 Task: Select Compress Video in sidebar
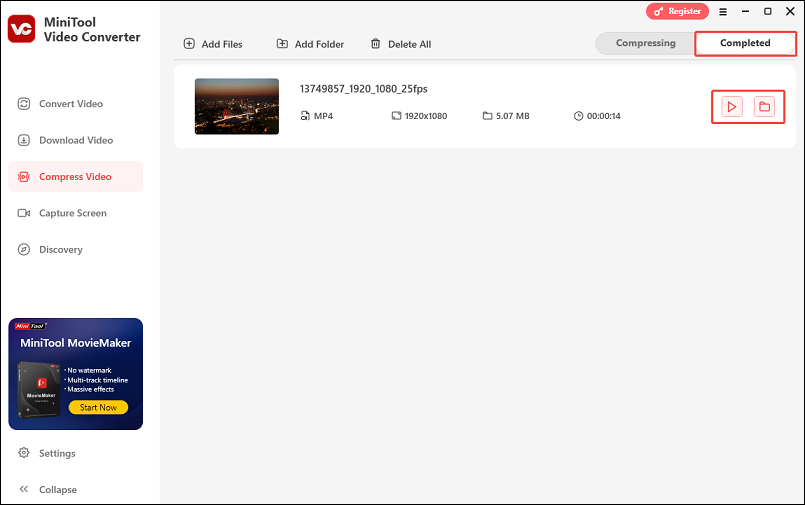coord(75,177)
